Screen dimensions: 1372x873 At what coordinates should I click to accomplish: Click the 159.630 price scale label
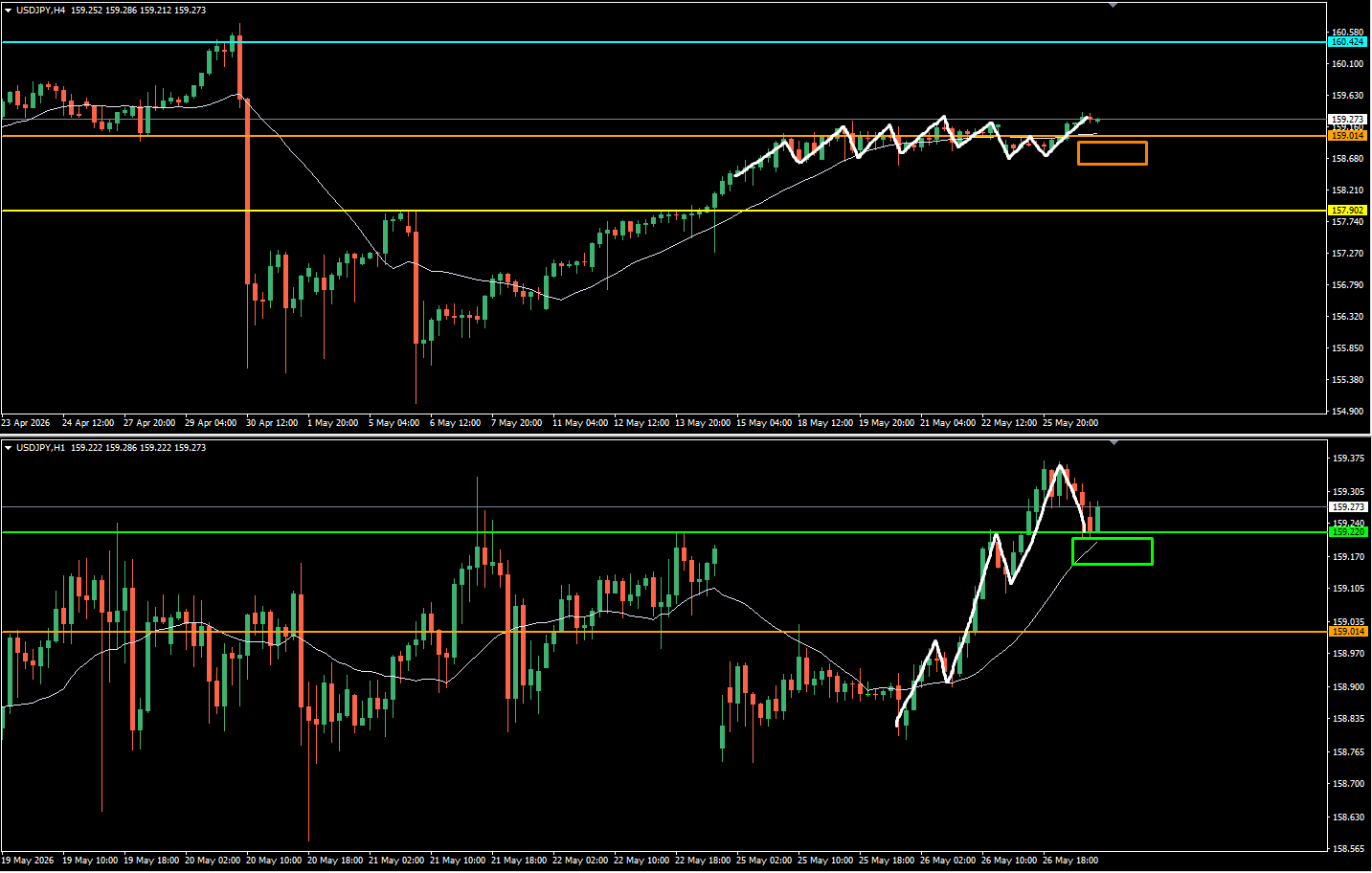point(1347,96)
